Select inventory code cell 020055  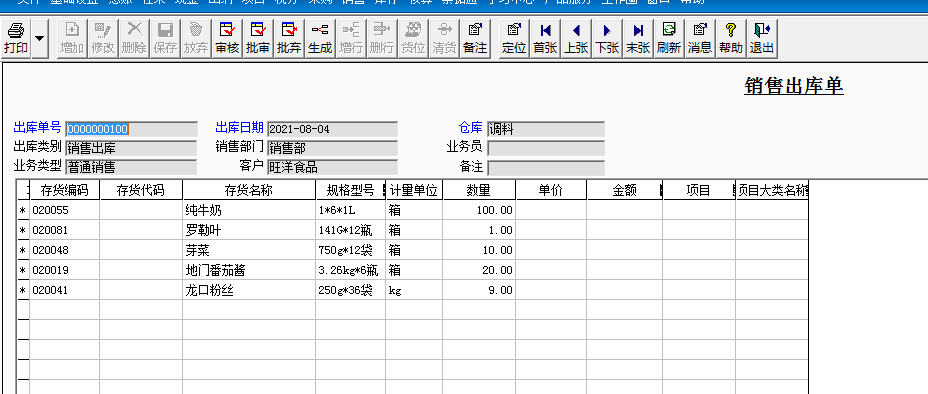pyautogui.click(x=65, y=210)
